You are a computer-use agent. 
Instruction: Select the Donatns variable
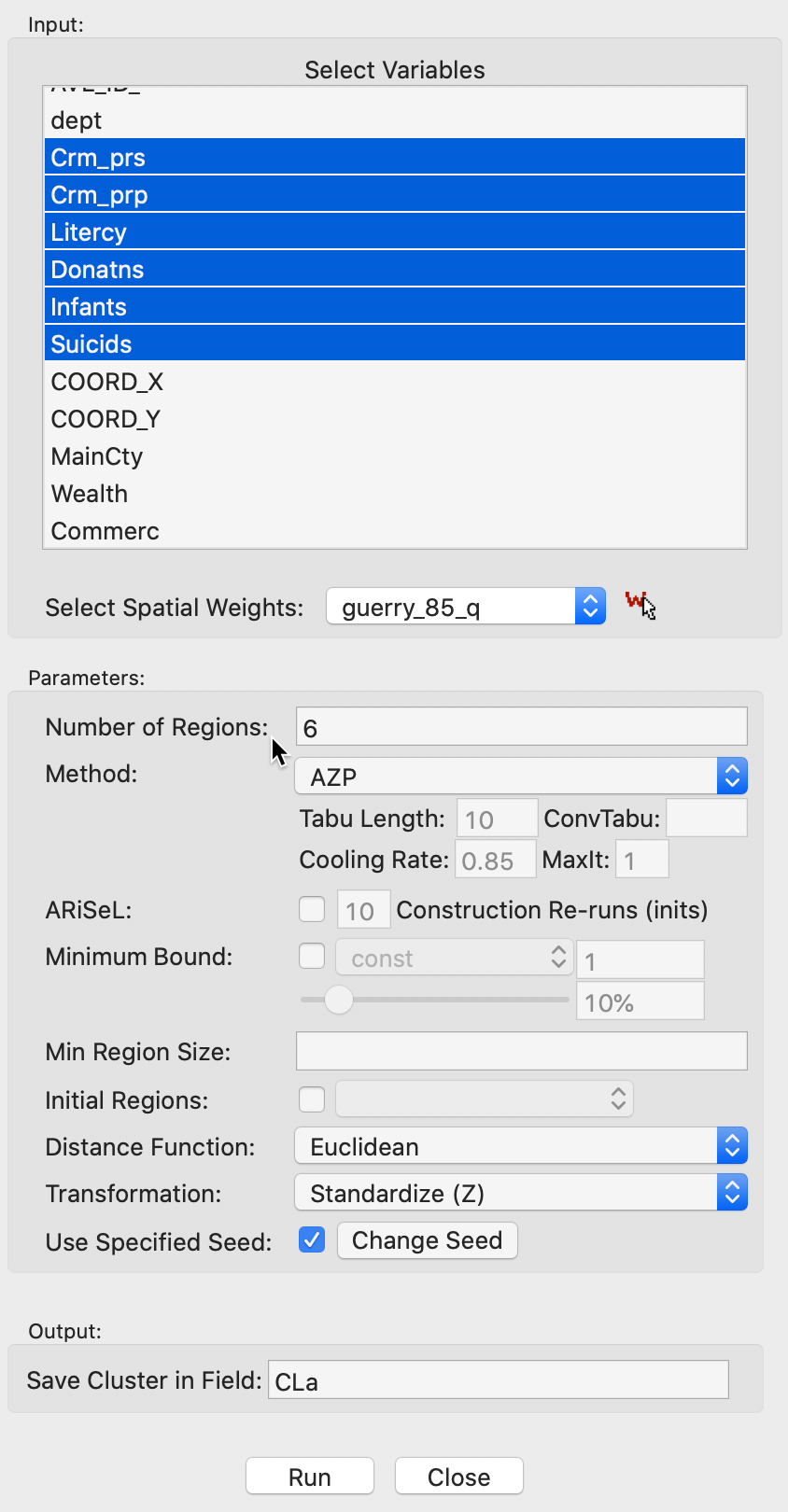coord(395,269)
